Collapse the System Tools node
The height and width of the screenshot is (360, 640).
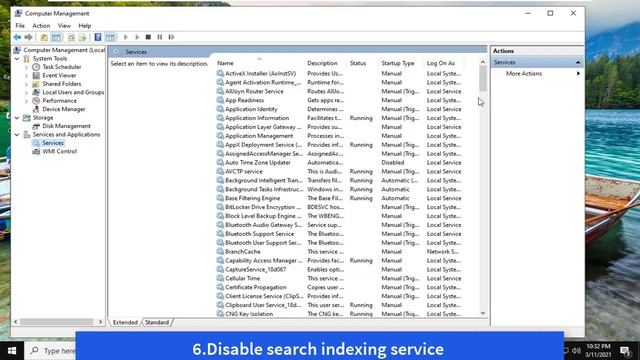(17, 59)
